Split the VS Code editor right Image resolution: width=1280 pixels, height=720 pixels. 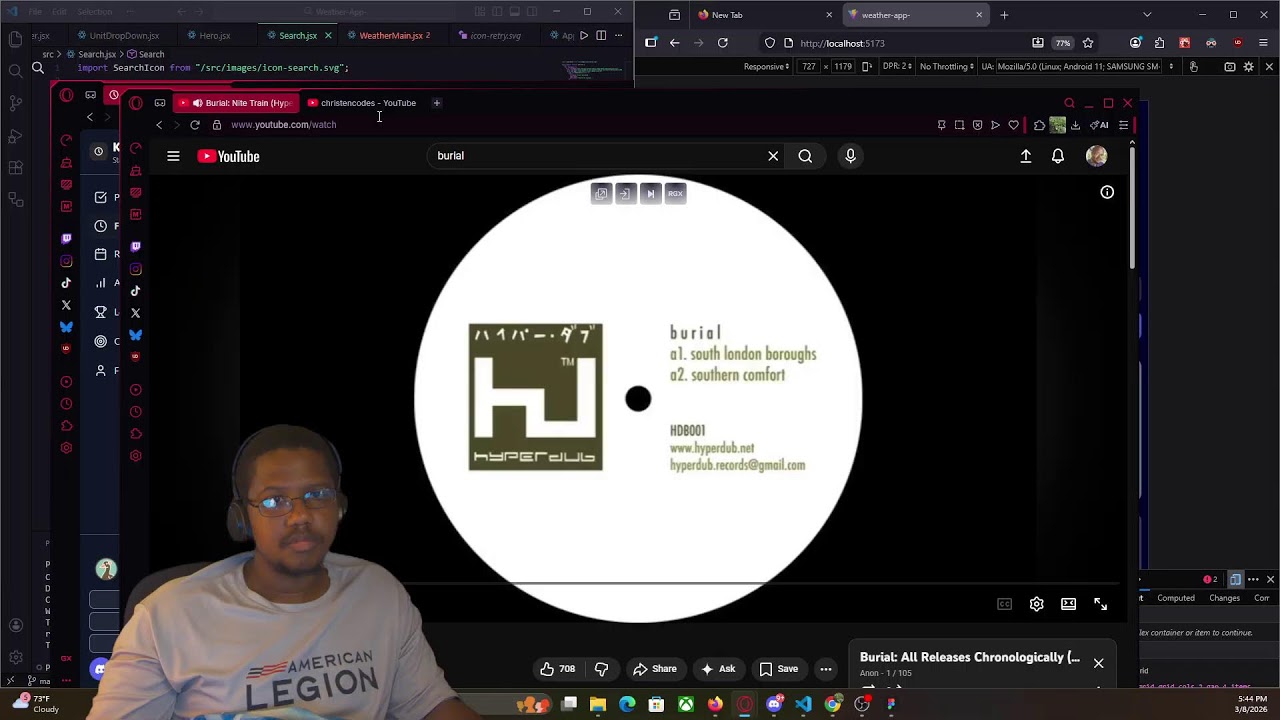coord(601,36)
